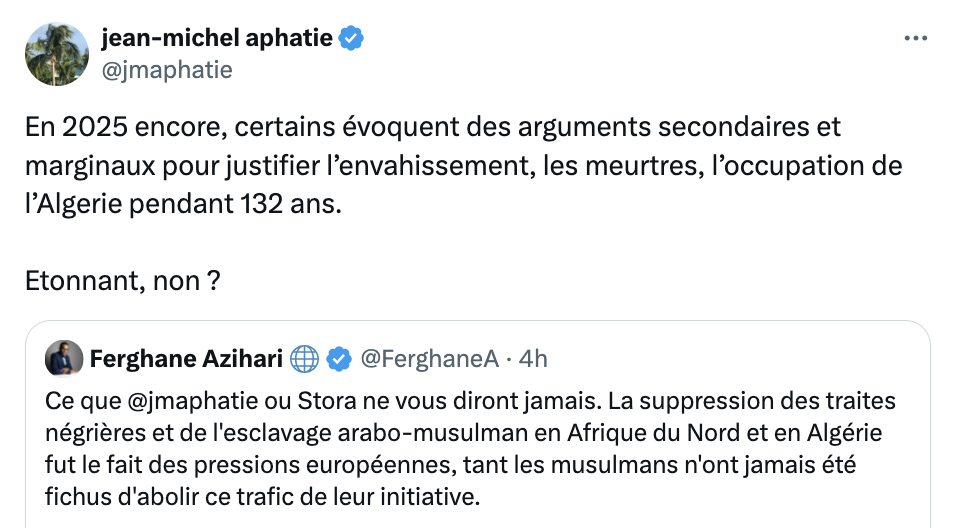Click jean-michel aphatie's palm tree avatar

click(x=57, y=54)
